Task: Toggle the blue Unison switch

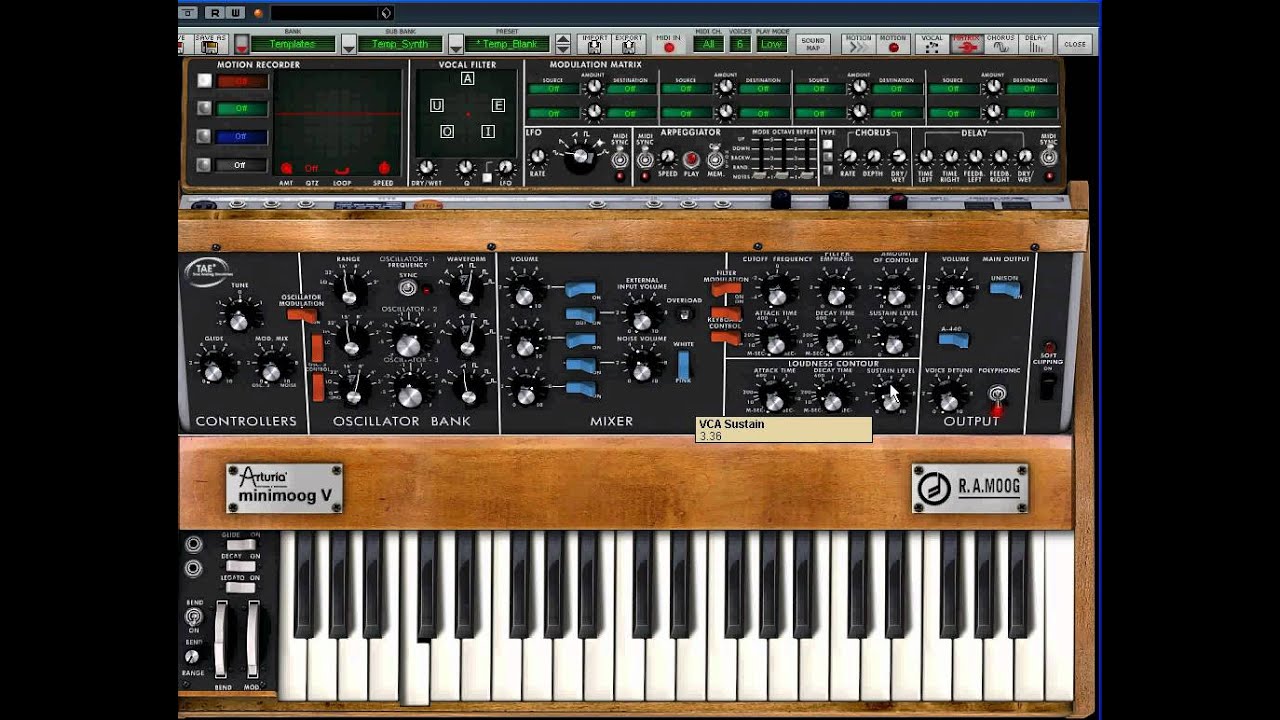Action: (x=1005, y=290)
